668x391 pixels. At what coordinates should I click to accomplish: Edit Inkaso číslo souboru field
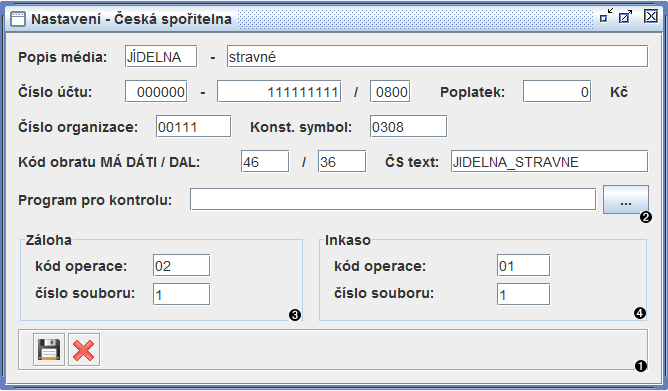pos(524,294)
